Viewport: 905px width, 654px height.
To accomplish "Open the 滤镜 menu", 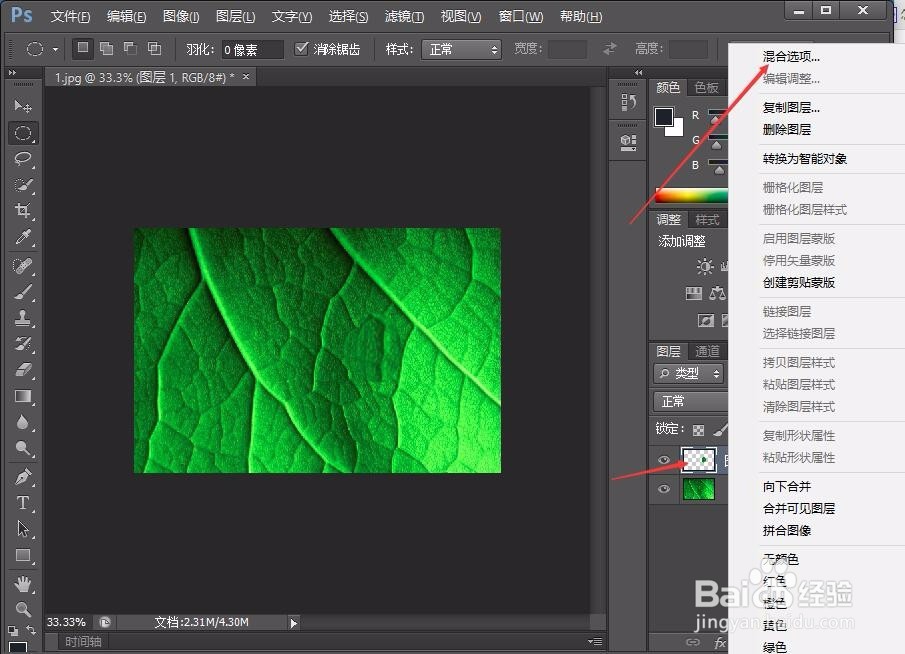I will [403, 15].
